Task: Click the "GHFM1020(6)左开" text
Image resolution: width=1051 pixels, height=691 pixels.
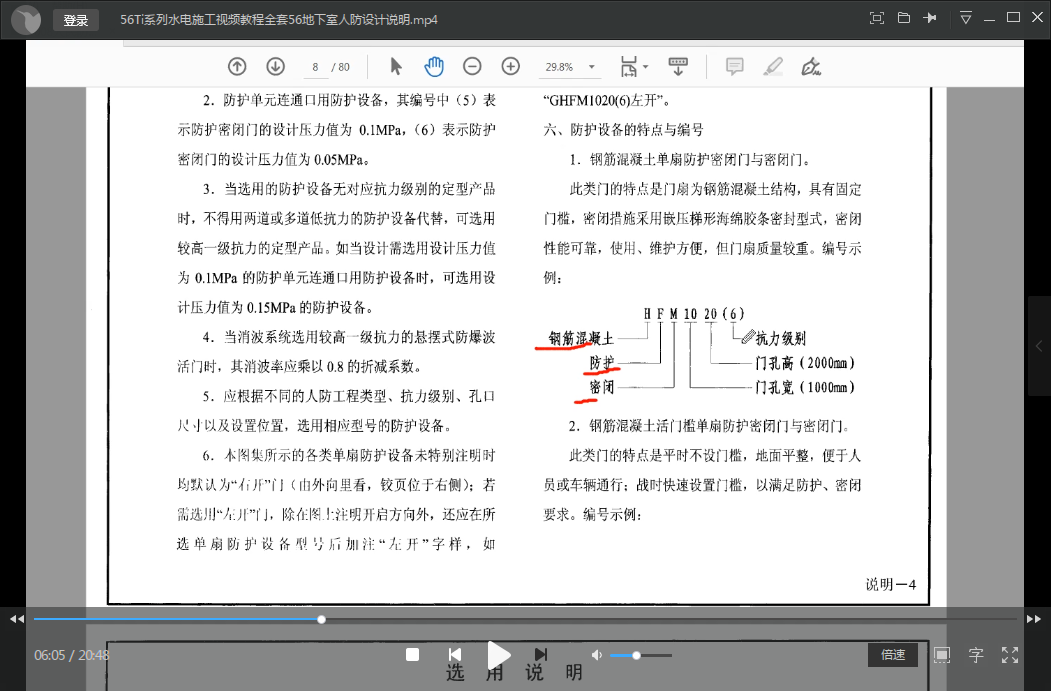Action: click(x=606, y=101)
